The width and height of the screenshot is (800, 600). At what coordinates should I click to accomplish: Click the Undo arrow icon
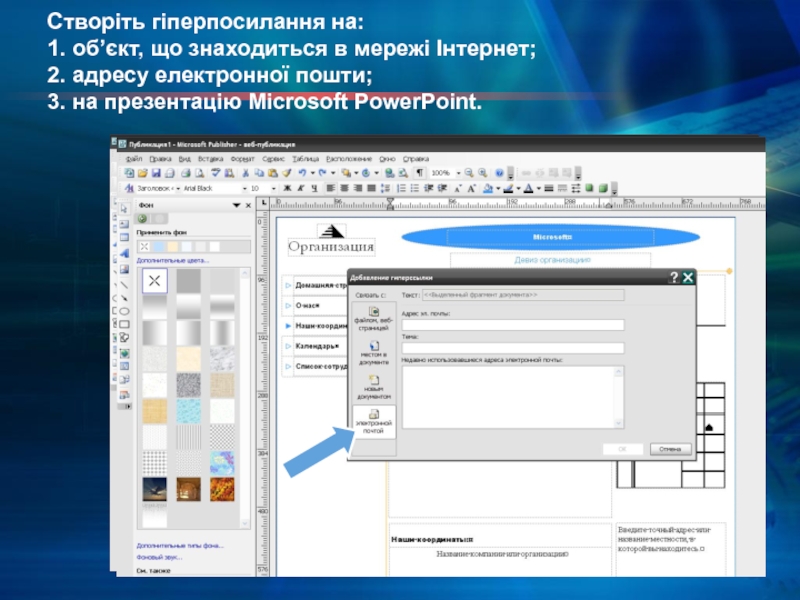click(302, 173)
